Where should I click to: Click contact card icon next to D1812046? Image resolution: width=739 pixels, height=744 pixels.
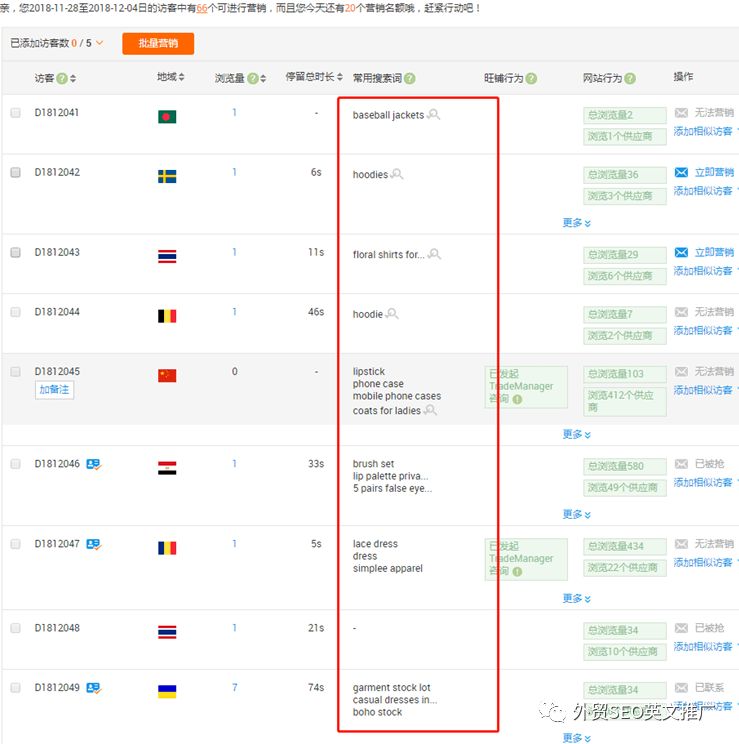(x=94, y=464)
